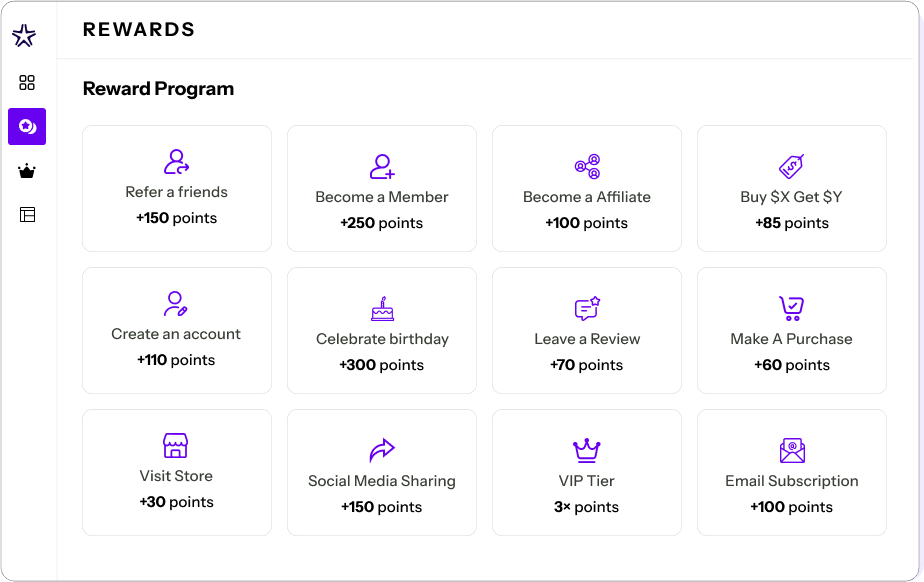Click the Visit Store storefront icon
Viewport: 924px width, 582px height.
coord(176,446)
